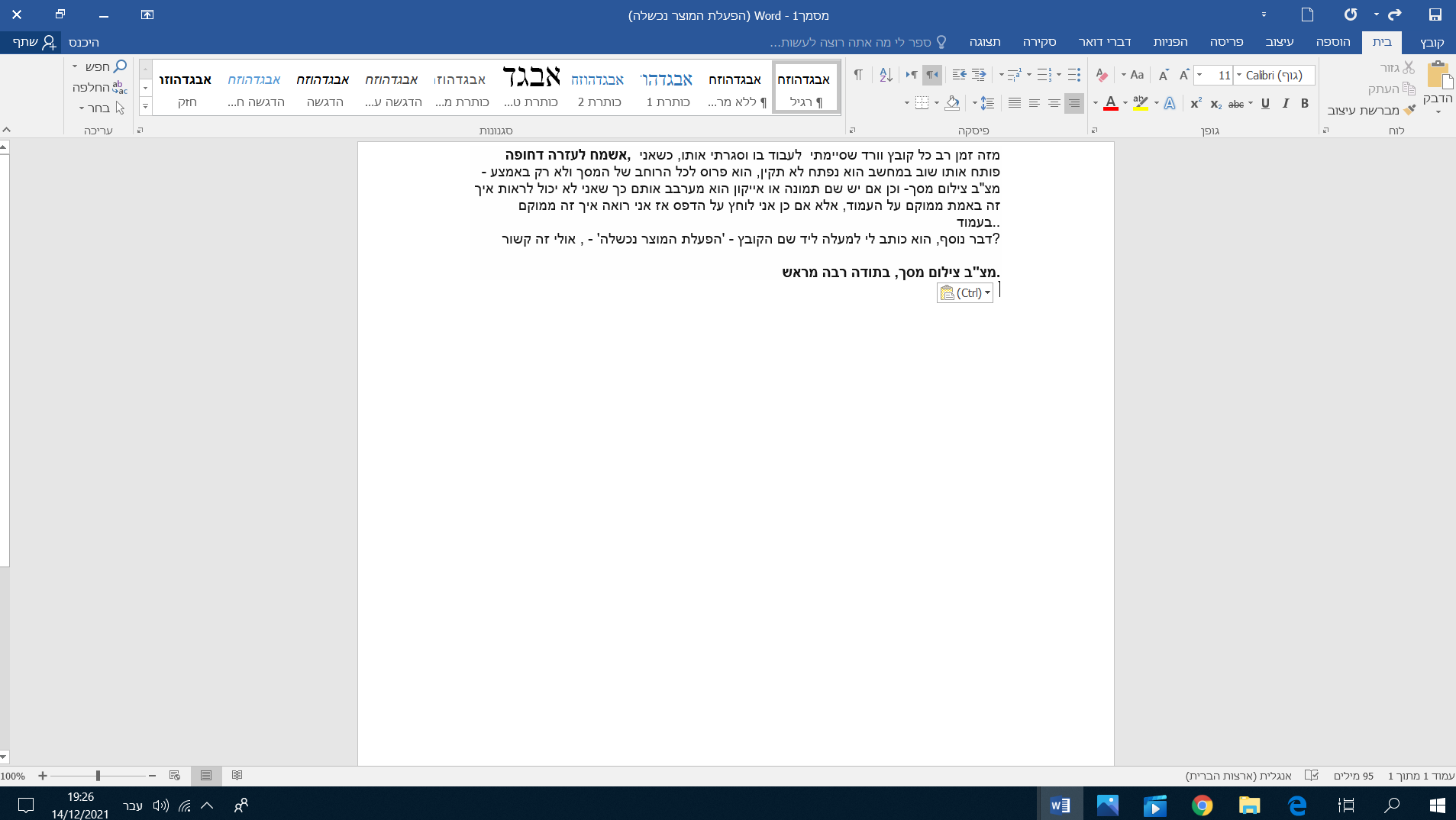The height and width of the screenshot is (820, 1456).
Task: Zoom out with the minus button
Action: [x=152, y=776]
